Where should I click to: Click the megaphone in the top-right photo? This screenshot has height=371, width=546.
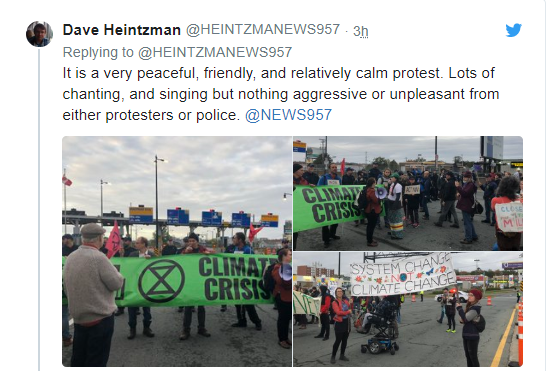pos(381,193)
